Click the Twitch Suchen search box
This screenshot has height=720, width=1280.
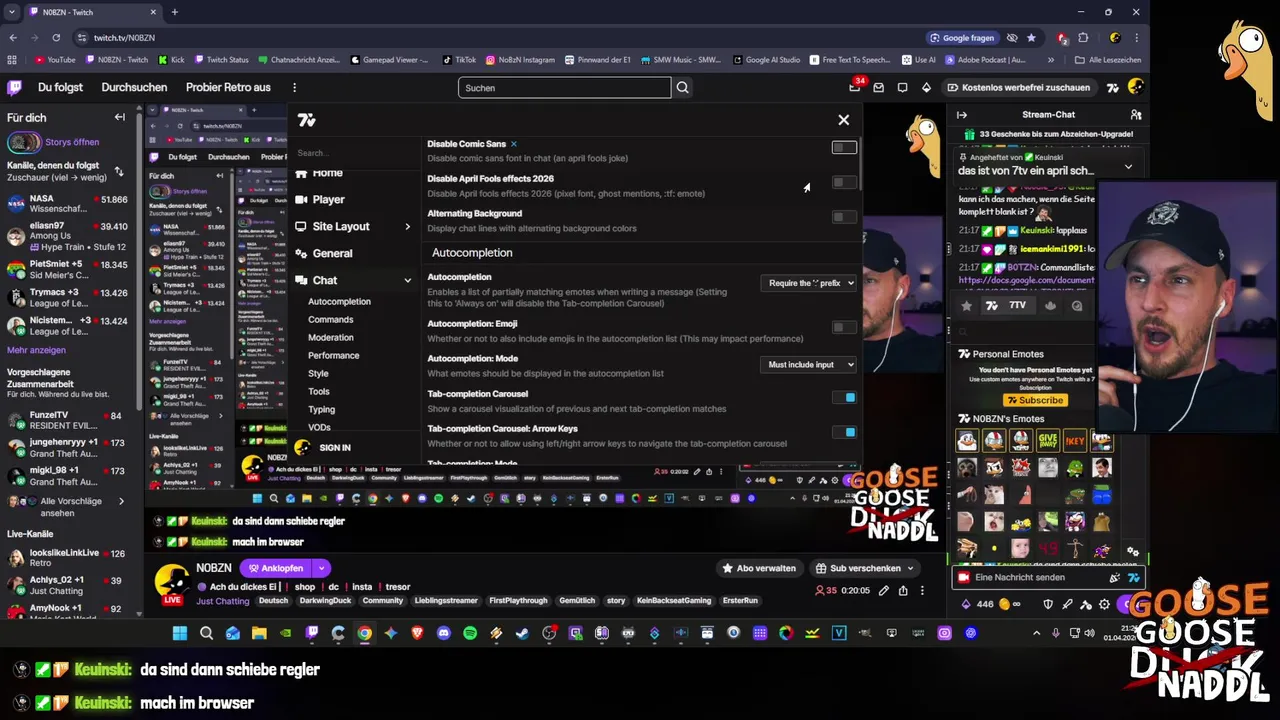pyautogui.click(x=564, y=88)
